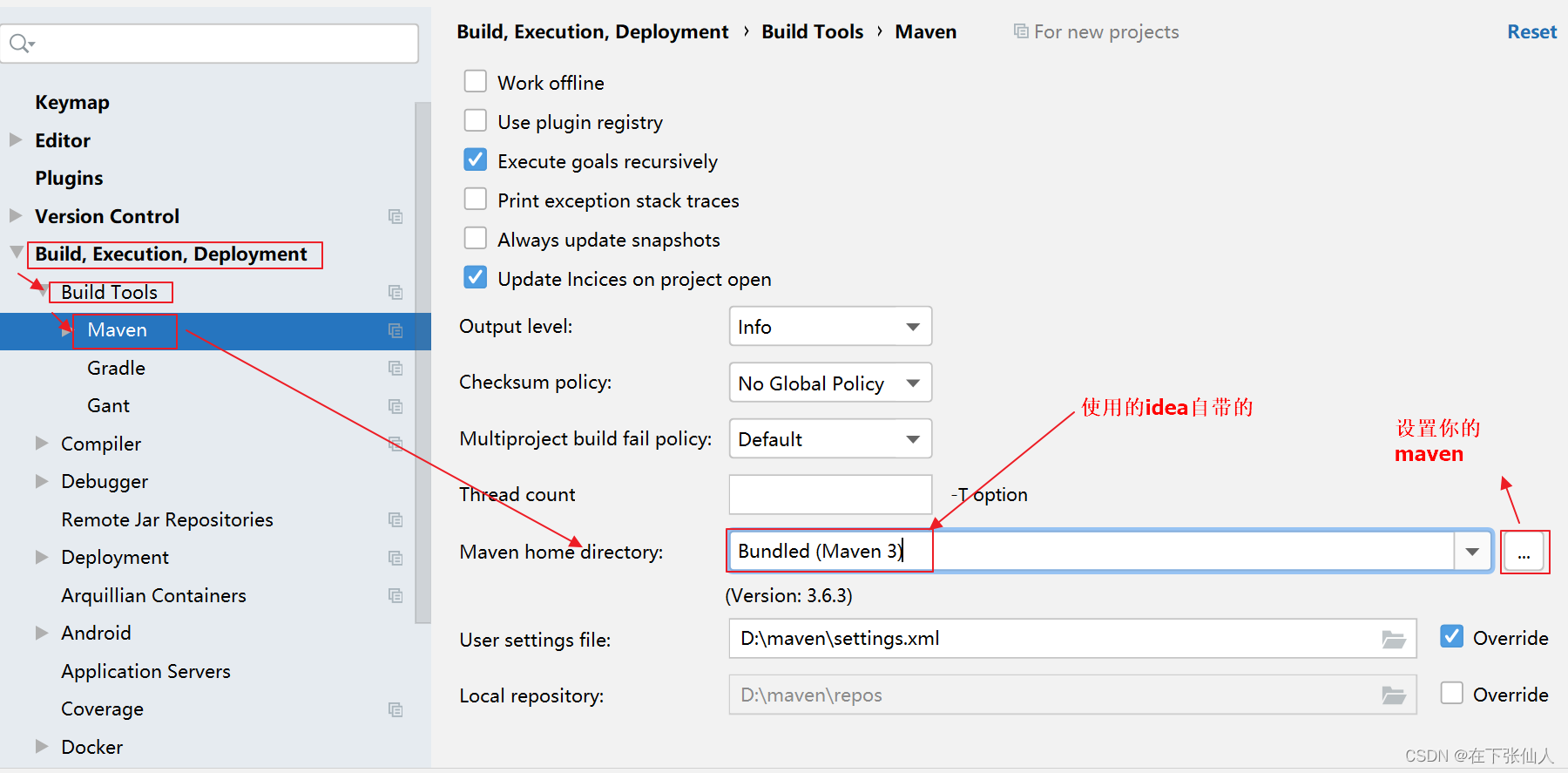Click the project-level icon beside Deployment
The width and height of the screenshot is (1568, 773).
(395, 558)
